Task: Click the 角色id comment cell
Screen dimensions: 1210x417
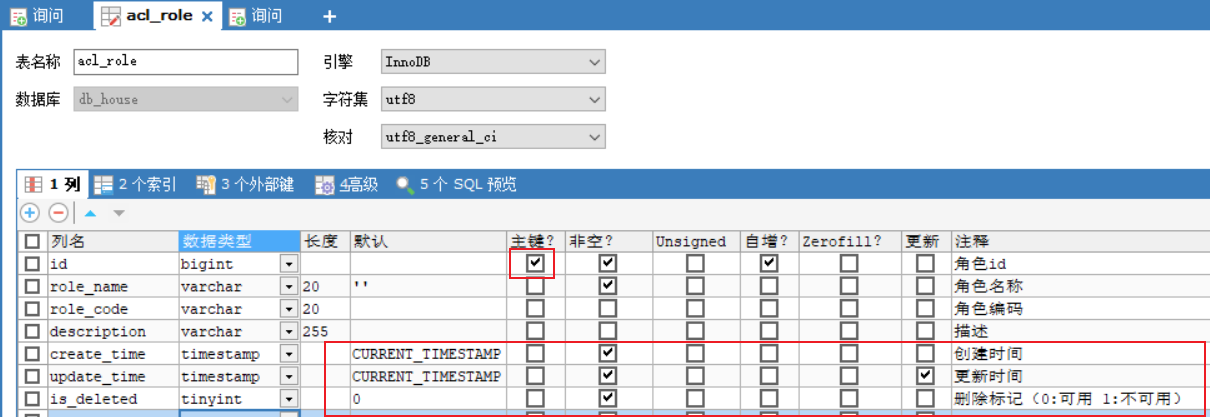Action: [x=1079, y=264]
